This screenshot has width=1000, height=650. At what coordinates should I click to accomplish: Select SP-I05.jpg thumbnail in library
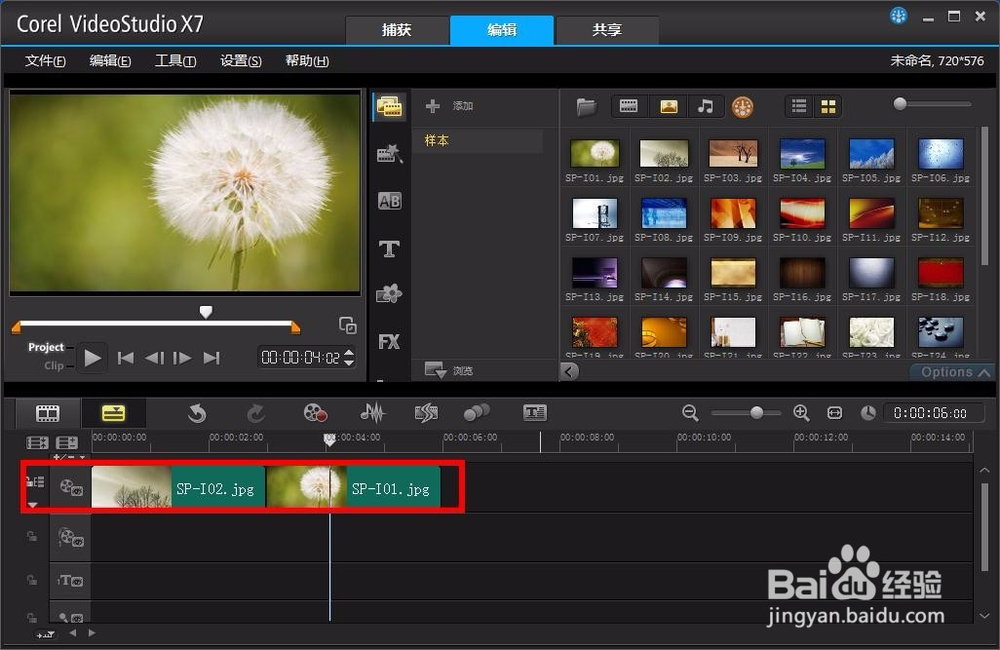[x=871, y=154]
